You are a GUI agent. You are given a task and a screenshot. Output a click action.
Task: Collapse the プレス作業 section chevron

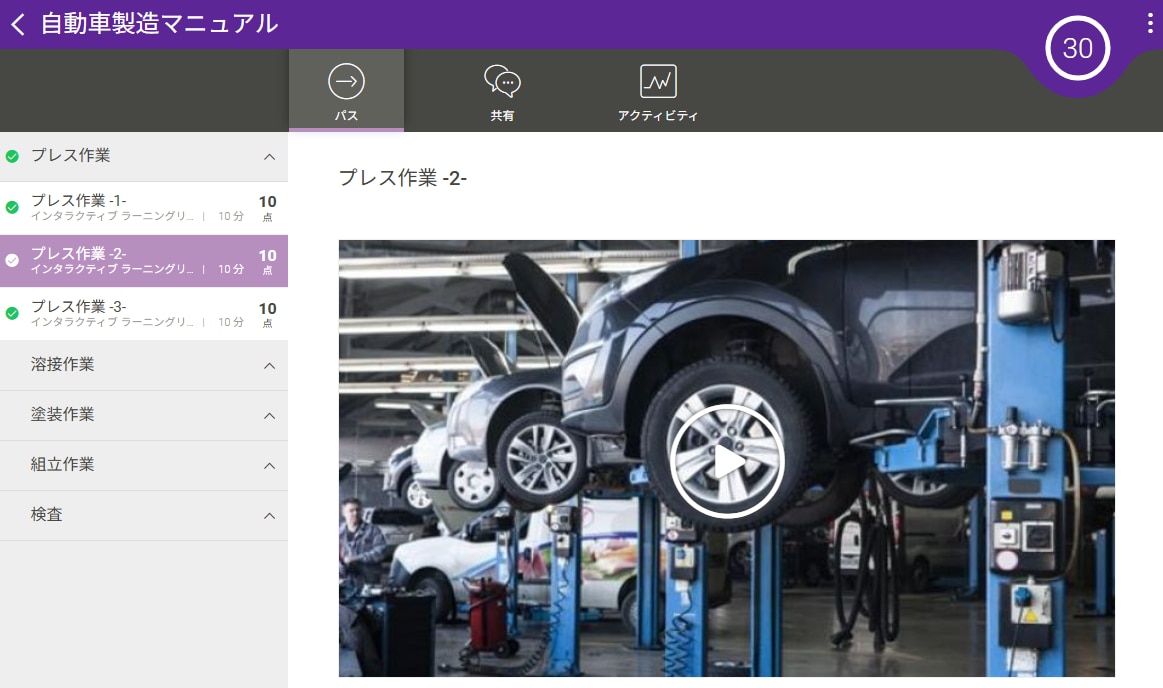pyautogui.click(x=269, y=157)
